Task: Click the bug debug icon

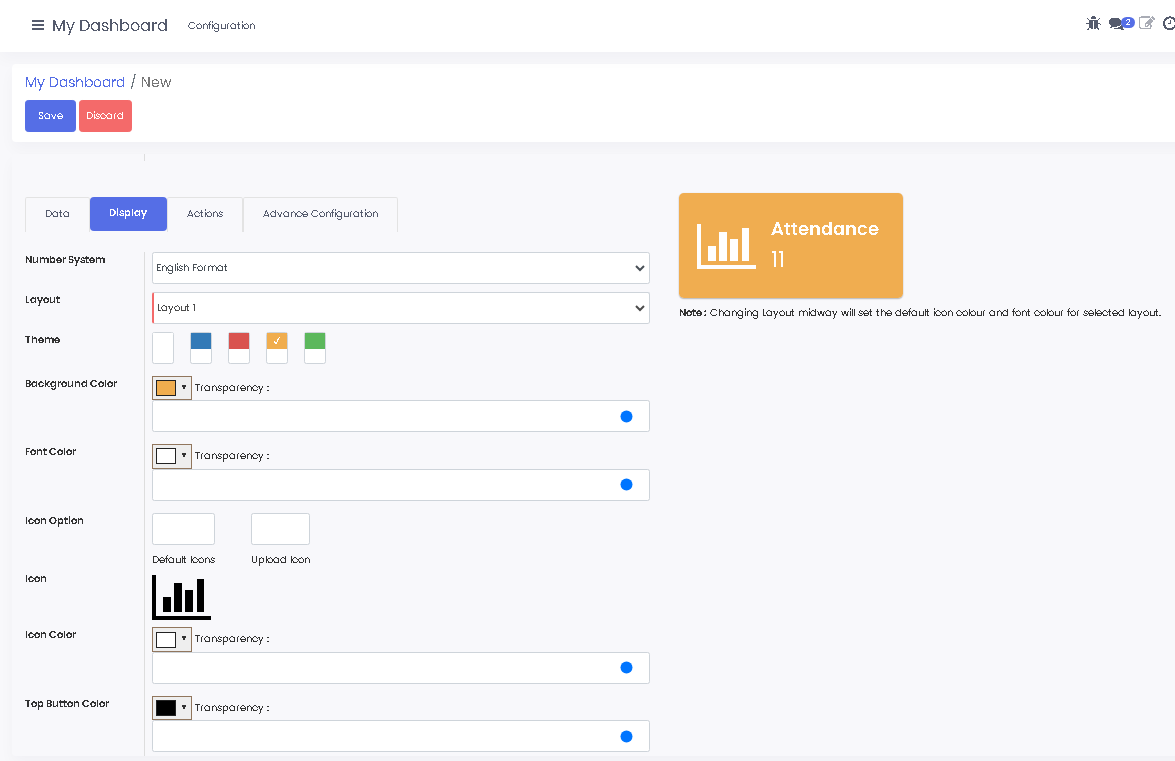Action: [1093, 23]
